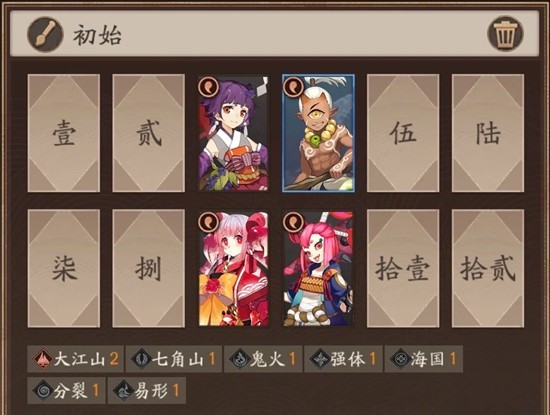Click the 海国 faction icon
The width and height of the screenshot is (550, 415).
(400, 359)
